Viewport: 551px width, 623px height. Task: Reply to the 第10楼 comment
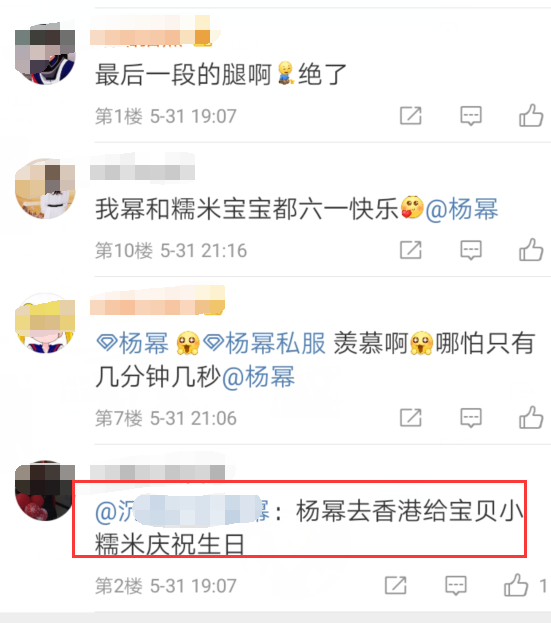click(471, 250)
